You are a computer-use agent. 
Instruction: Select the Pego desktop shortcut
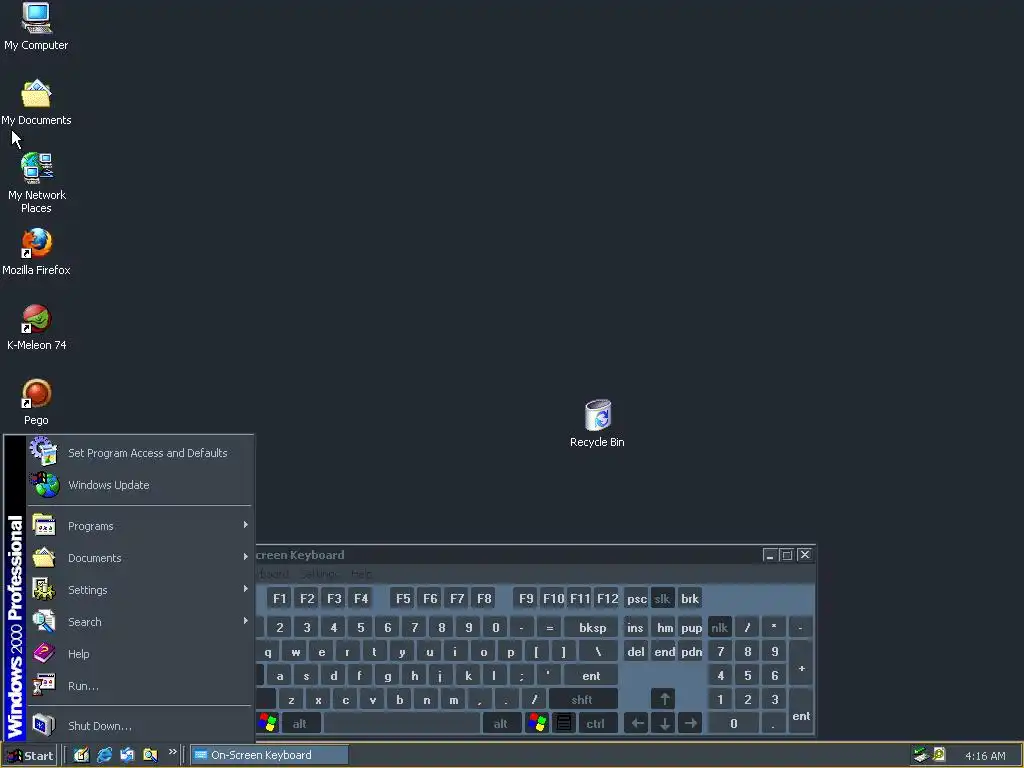point(36,402)
